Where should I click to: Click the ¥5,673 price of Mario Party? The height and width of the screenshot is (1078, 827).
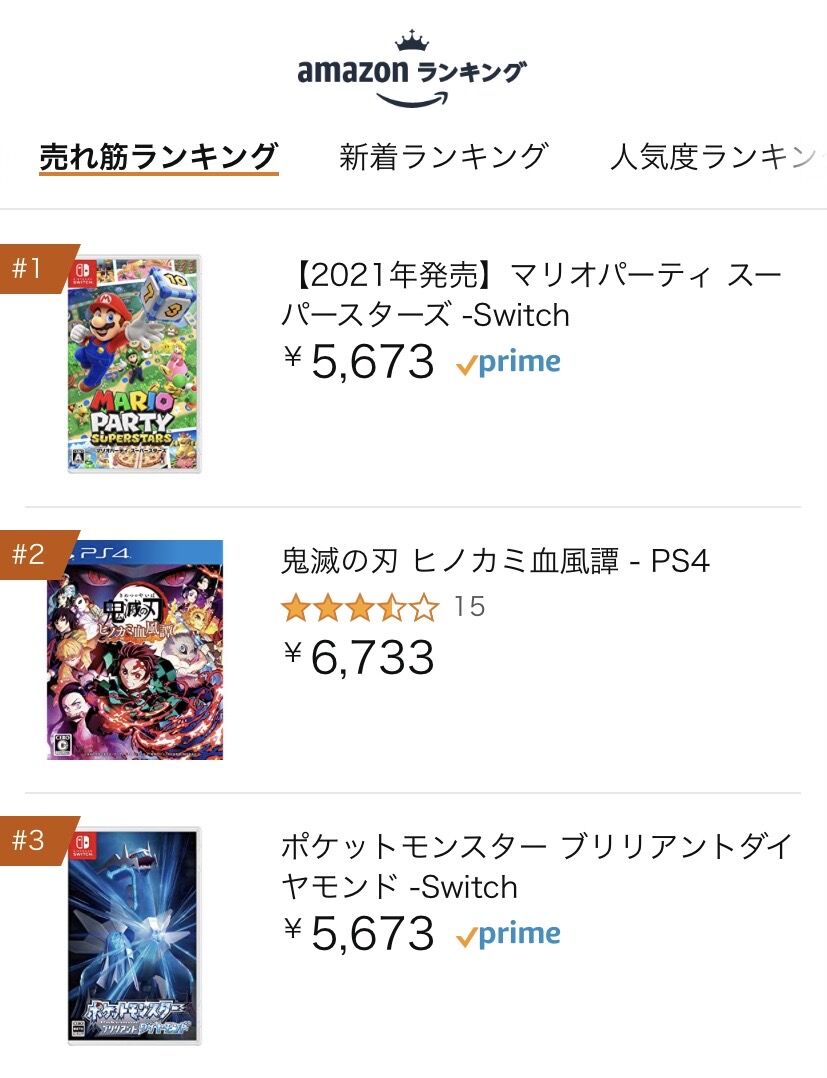pyautogui.click(x=360, y=362)
